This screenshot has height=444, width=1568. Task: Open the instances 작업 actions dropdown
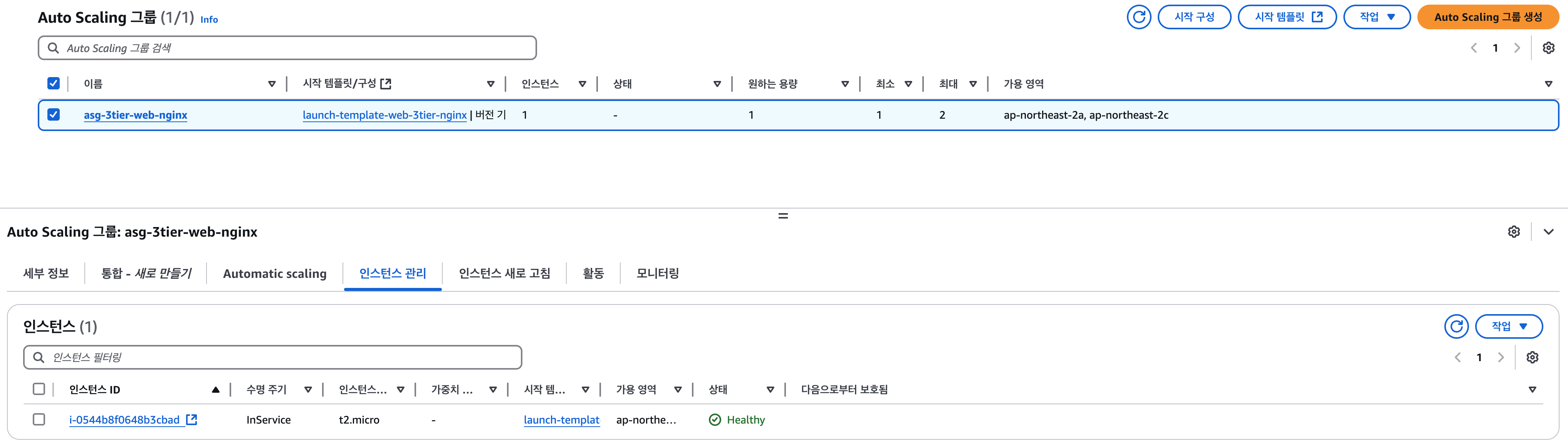(x=1508, y=326)
